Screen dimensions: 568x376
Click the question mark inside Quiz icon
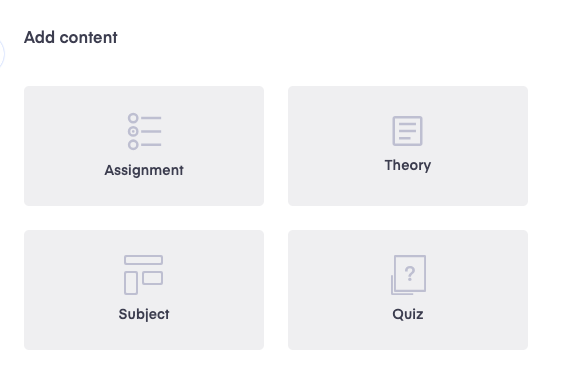click(x=410, y=273)
